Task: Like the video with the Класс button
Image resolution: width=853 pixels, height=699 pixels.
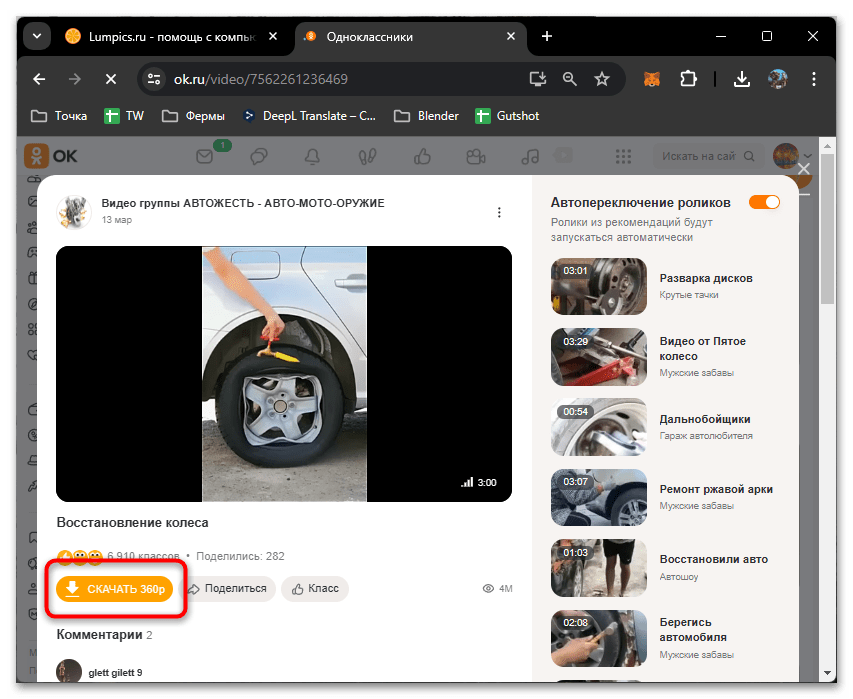Action: [314, 589]
